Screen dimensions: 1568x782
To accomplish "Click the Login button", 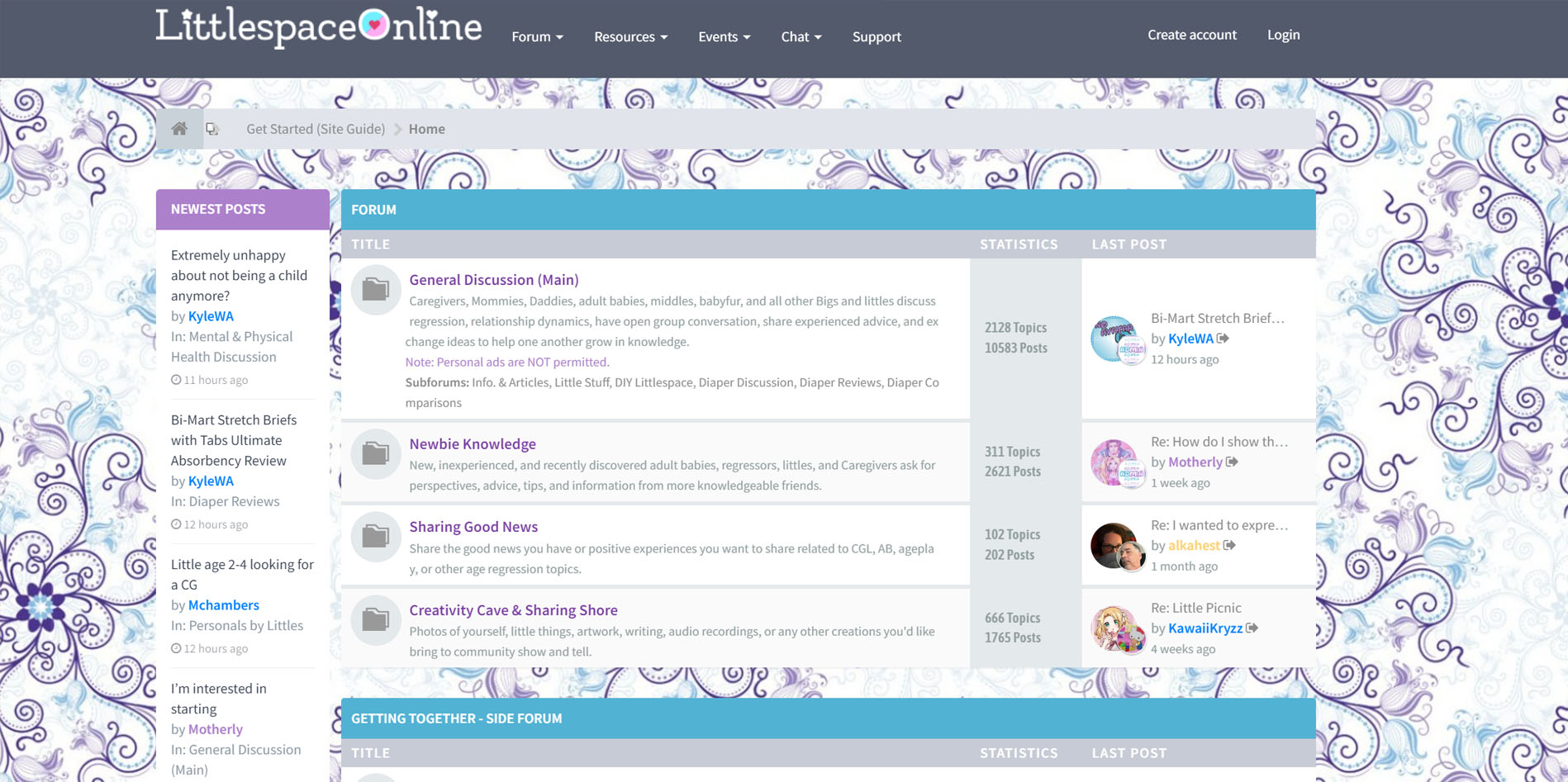I will pyautogui.click(x=1283, y=35).
